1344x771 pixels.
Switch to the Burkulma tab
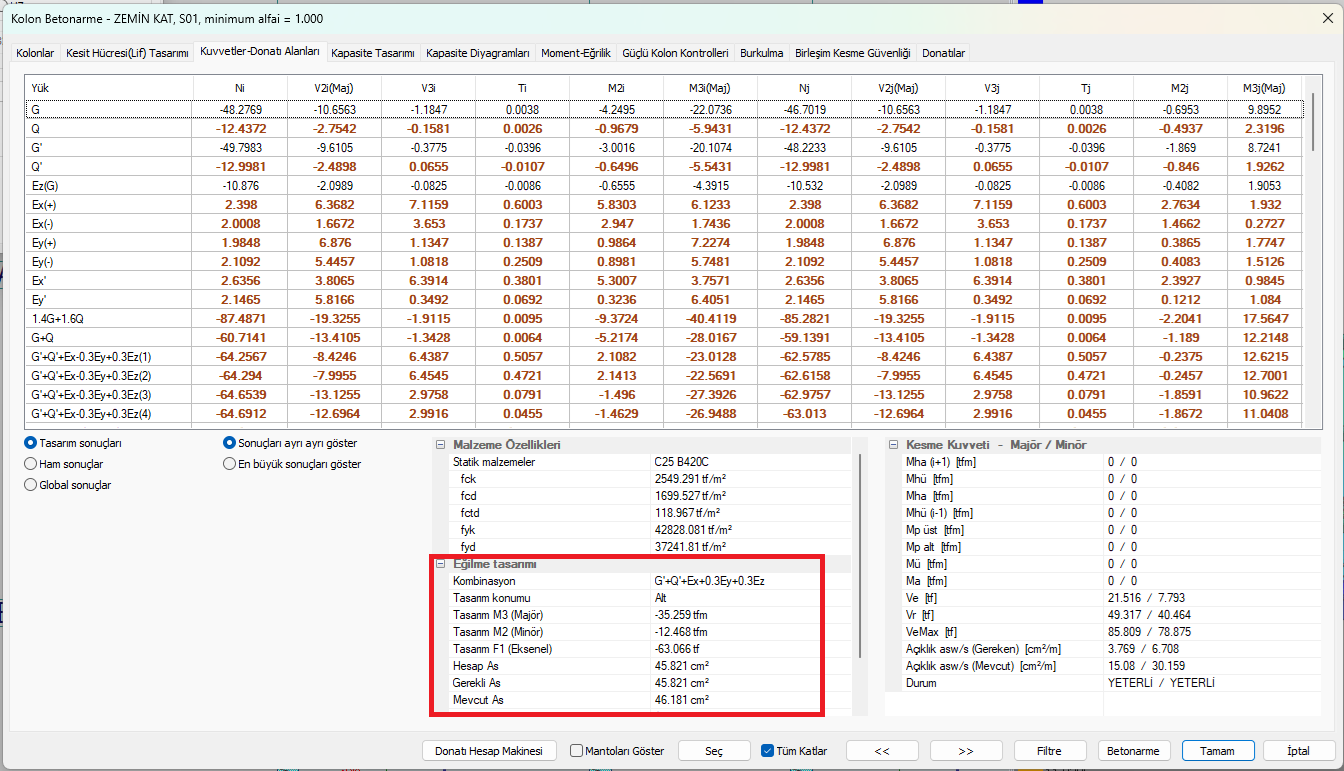[762, 53]
